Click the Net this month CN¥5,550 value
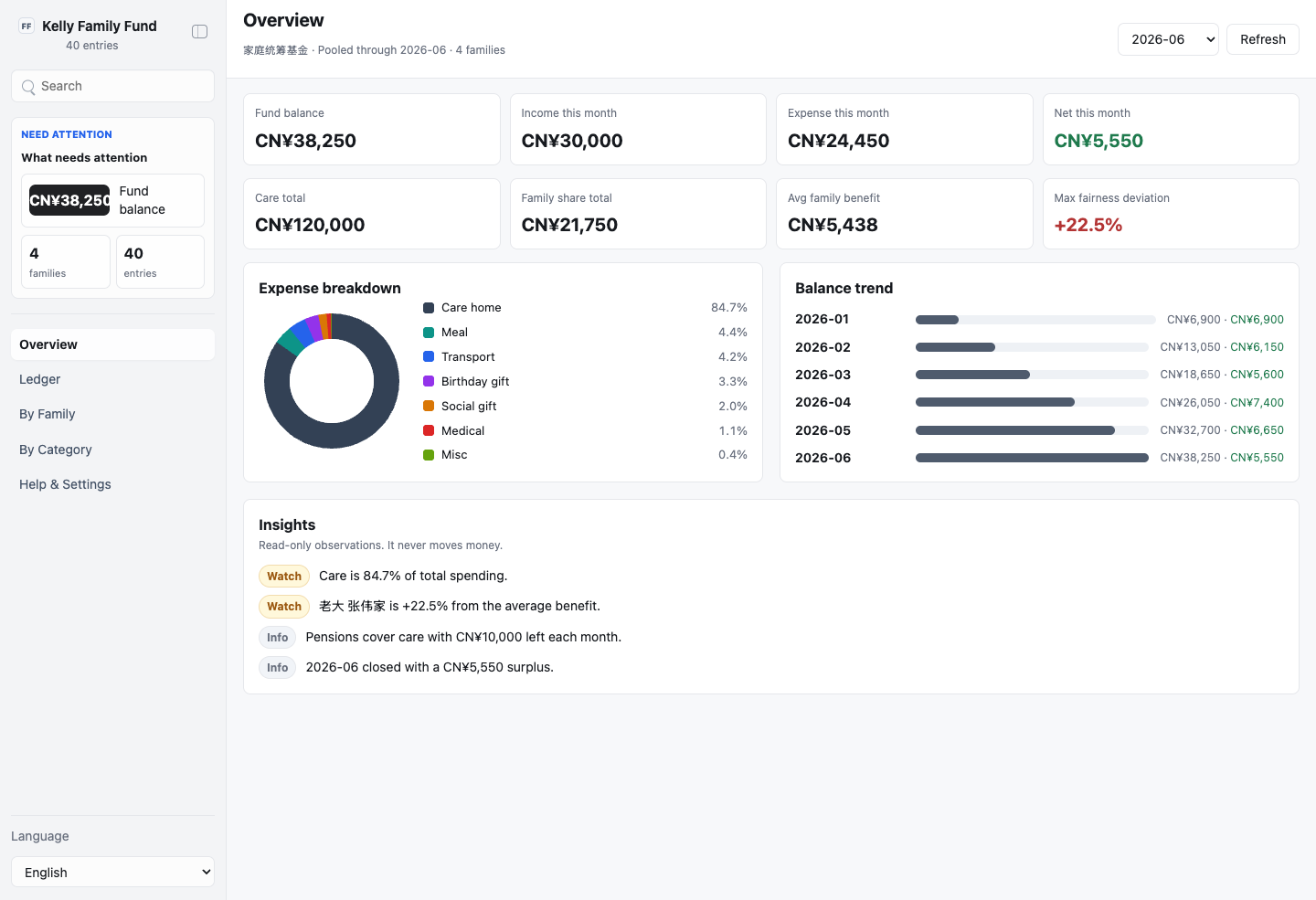Image resolution: width=1316 pixels, height=900 pixels. click(x=1098, y=141)
